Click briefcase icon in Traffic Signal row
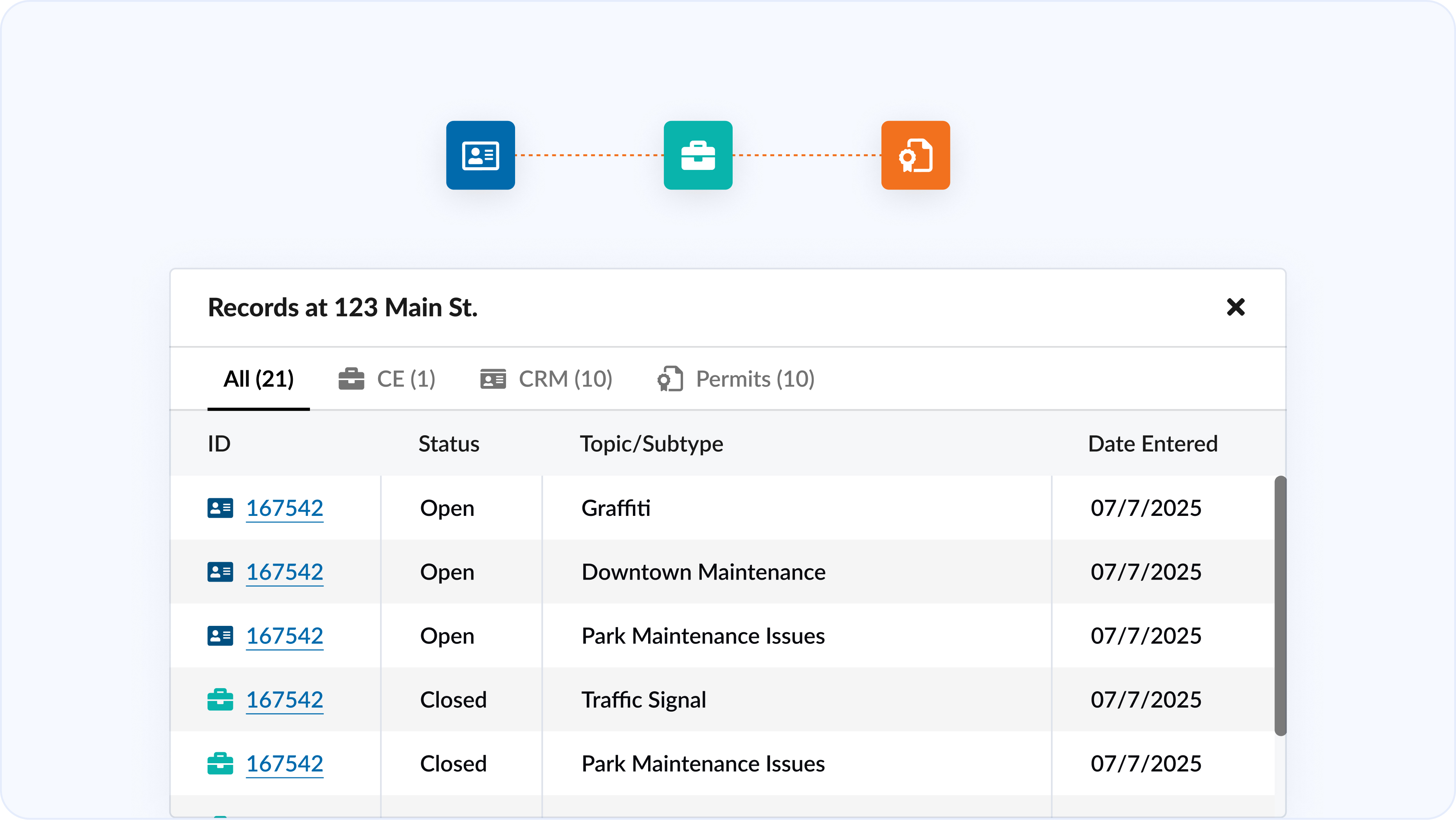 tap(220, 699)
